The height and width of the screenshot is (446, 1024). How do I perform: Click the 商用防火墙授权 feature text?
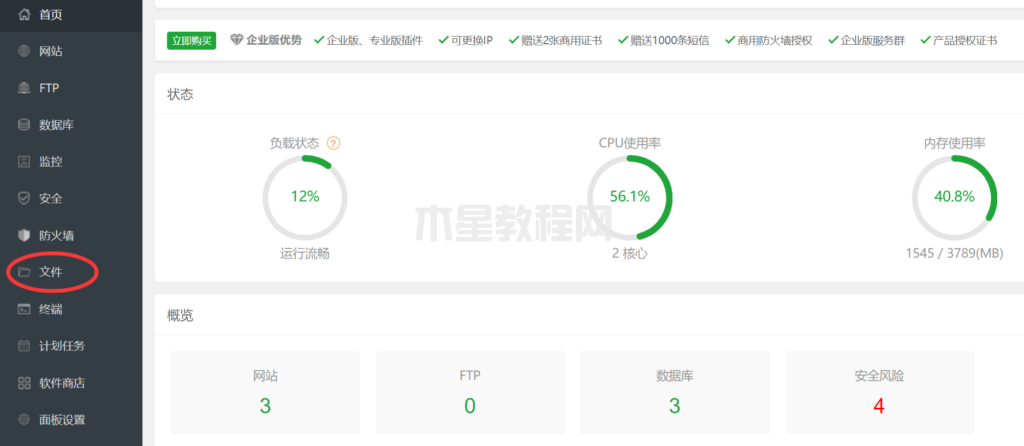[x=775, y=40]
